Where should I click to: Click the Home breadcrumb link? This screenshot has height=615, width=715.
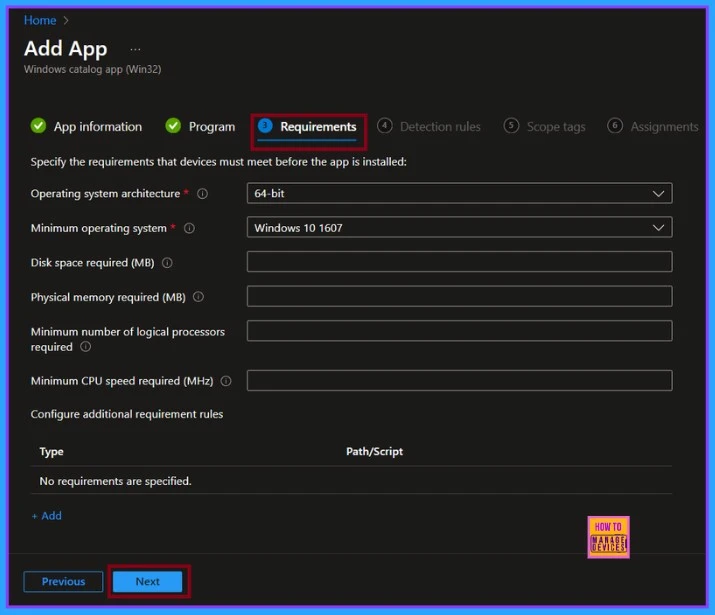pyautogui.click(x=40, y=20)
